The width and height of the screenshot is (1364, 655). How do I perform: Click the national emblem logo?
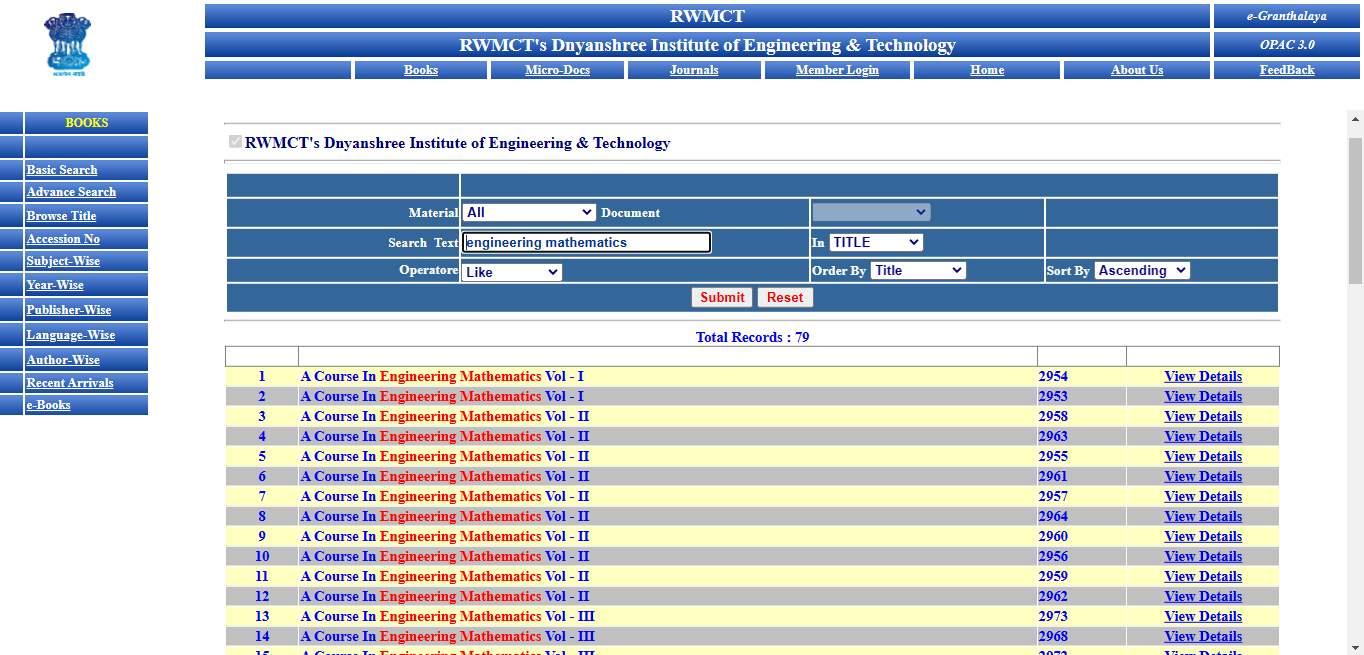[x=67, y=45]
